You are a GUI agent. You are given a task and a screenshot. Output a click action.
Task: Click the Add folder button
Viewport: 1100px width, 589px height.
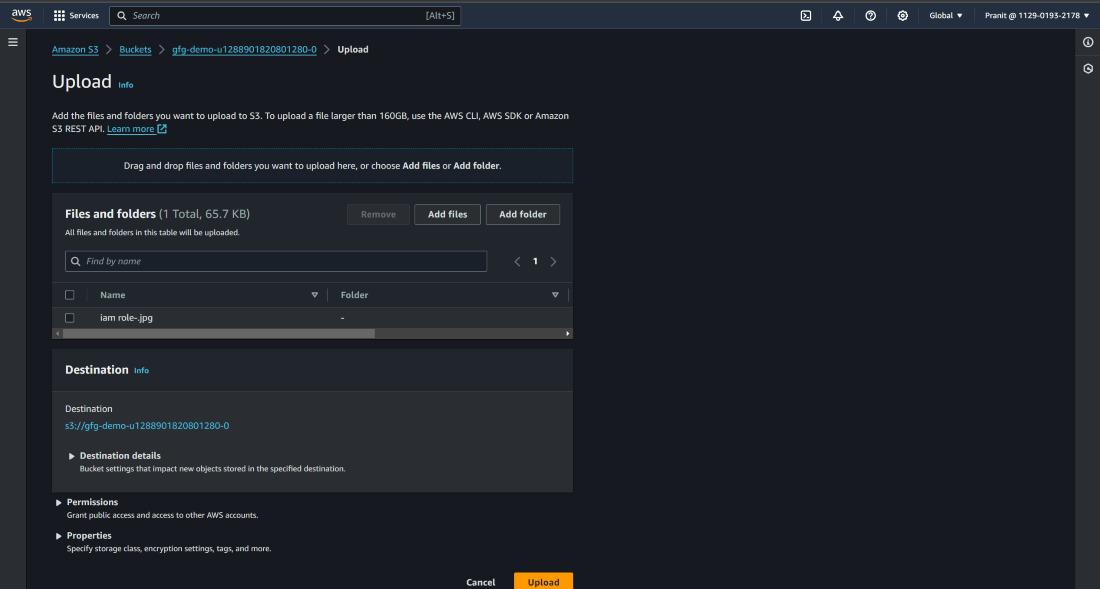point(523,215)
